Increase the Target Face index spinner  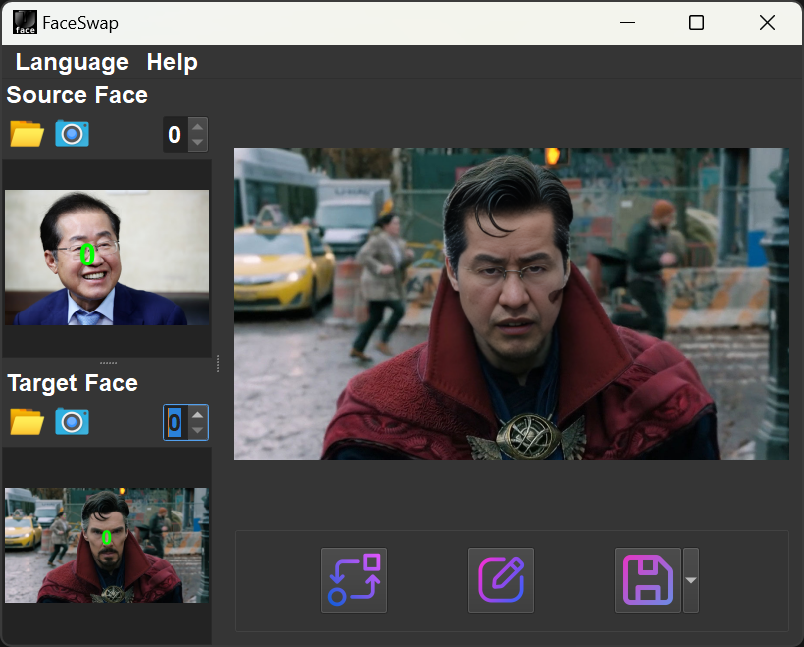(198, 415)
